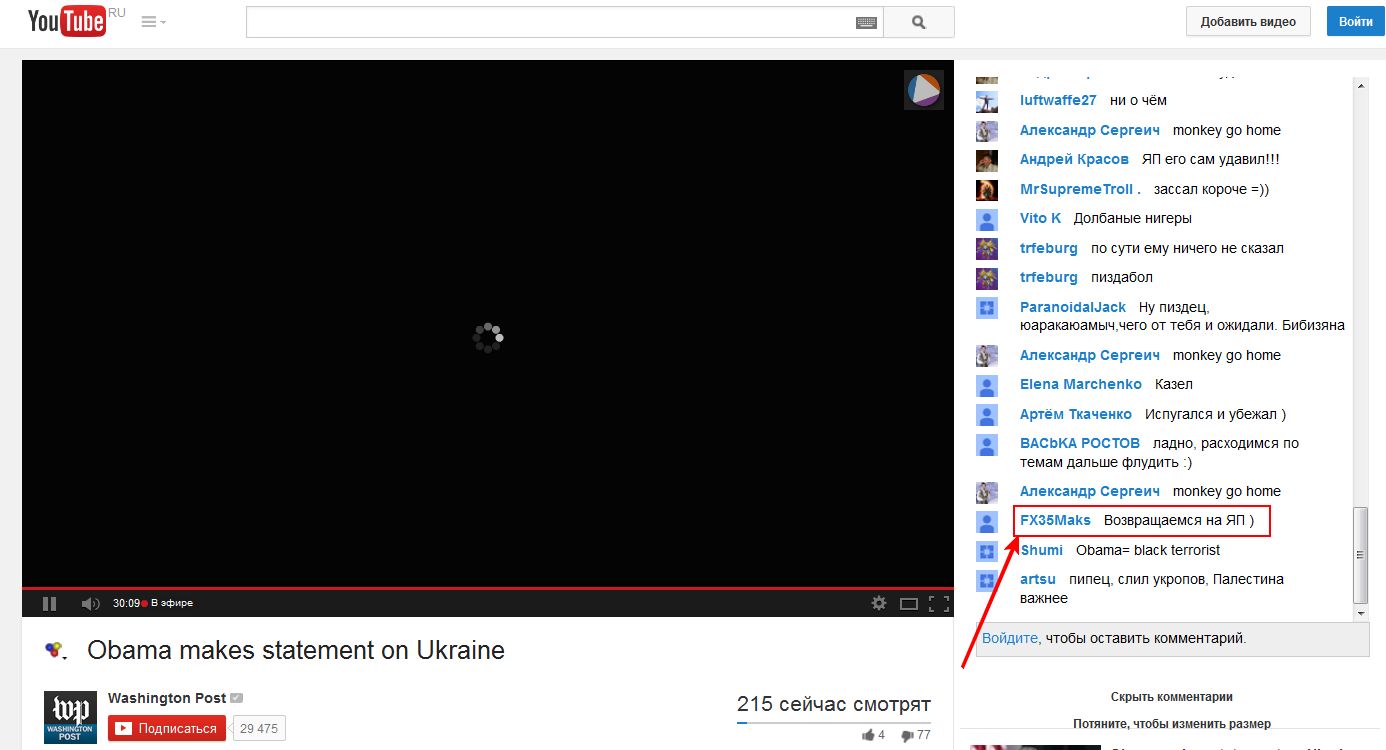
Task: Click the channel branding icon on the video
Action: pos(924,90)
